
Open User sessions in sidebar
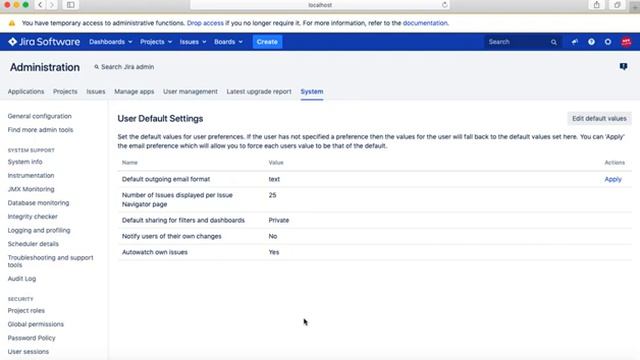tap(28, 351)
